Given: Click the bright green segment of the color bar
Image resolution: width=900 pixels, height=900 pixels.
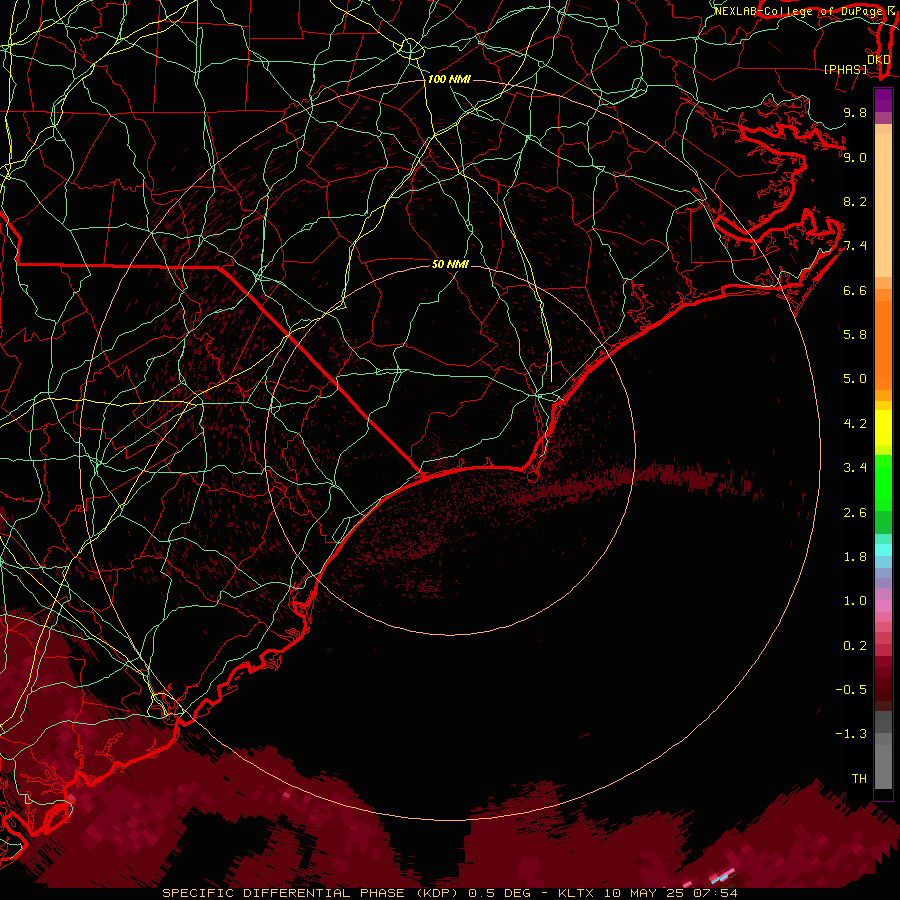Looking at the screenshot, I should [x=883, y=482].
